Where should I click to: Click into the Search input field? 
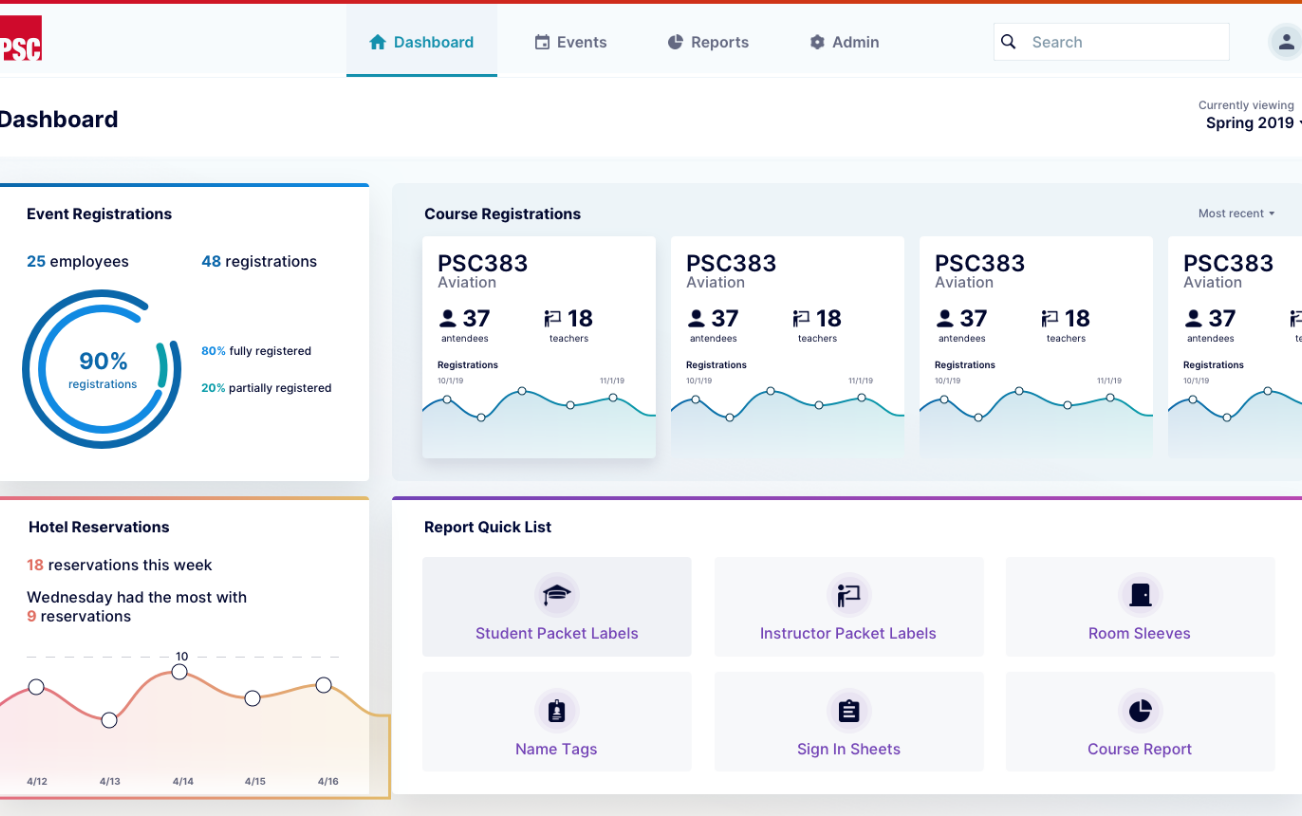click(1111, 42)
